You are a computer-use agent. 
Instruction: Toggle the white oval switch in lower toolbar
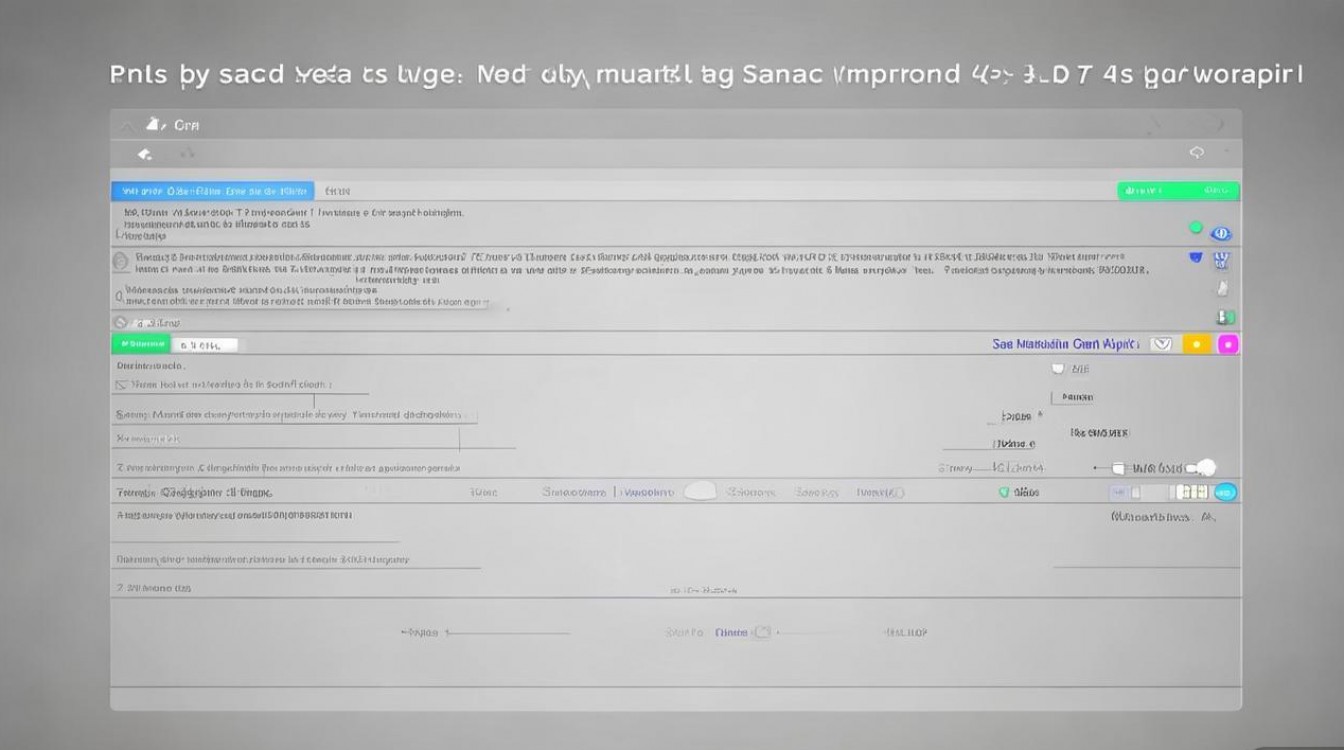click(700, 491)
